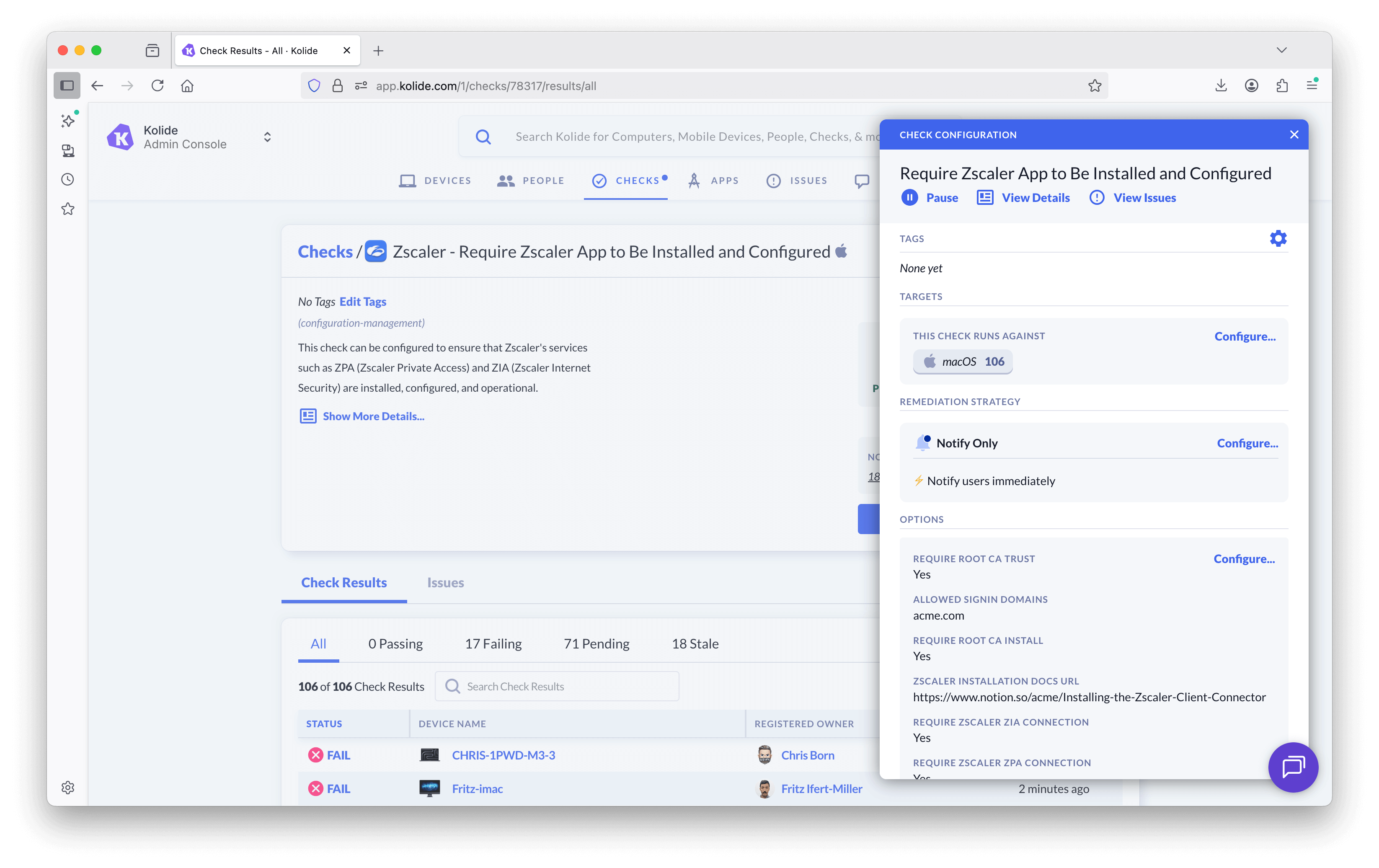Expand the Kolide Admin Console switcher
This screenshot has height=868, width=1379.
tap(267, 137)
